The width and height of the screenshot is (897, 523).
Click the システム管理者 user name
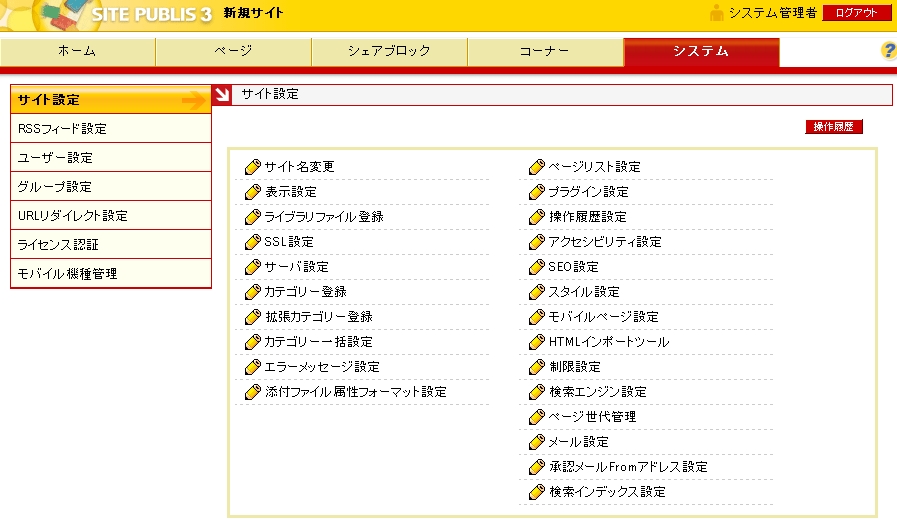[773, 13]
